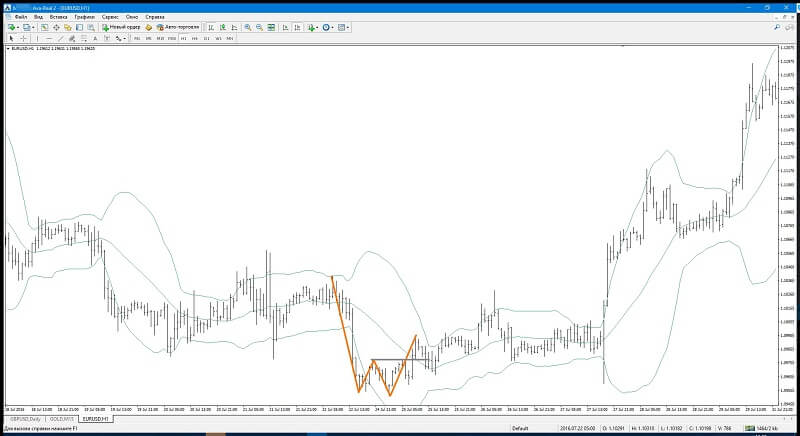Open the new chart dropdown arrow

tap(18, 28)
